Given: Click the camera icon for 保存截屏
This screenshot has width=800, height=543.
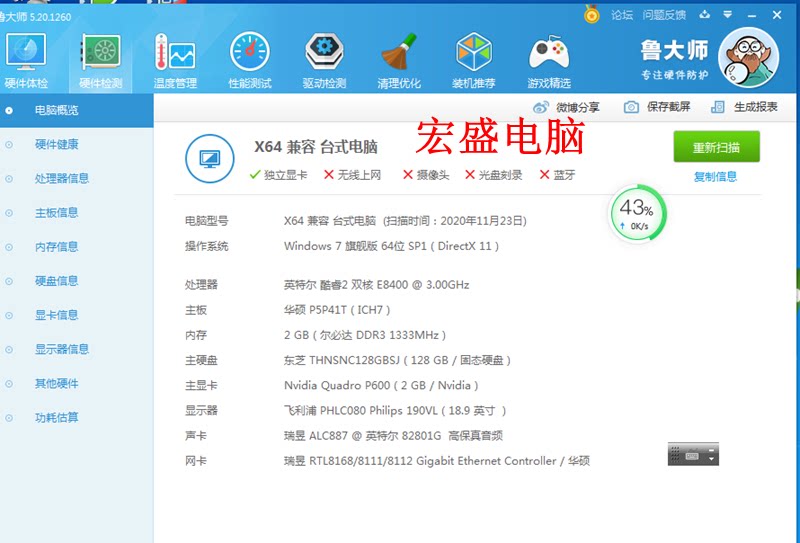Looking at the screenshot, I should [631, 107].
